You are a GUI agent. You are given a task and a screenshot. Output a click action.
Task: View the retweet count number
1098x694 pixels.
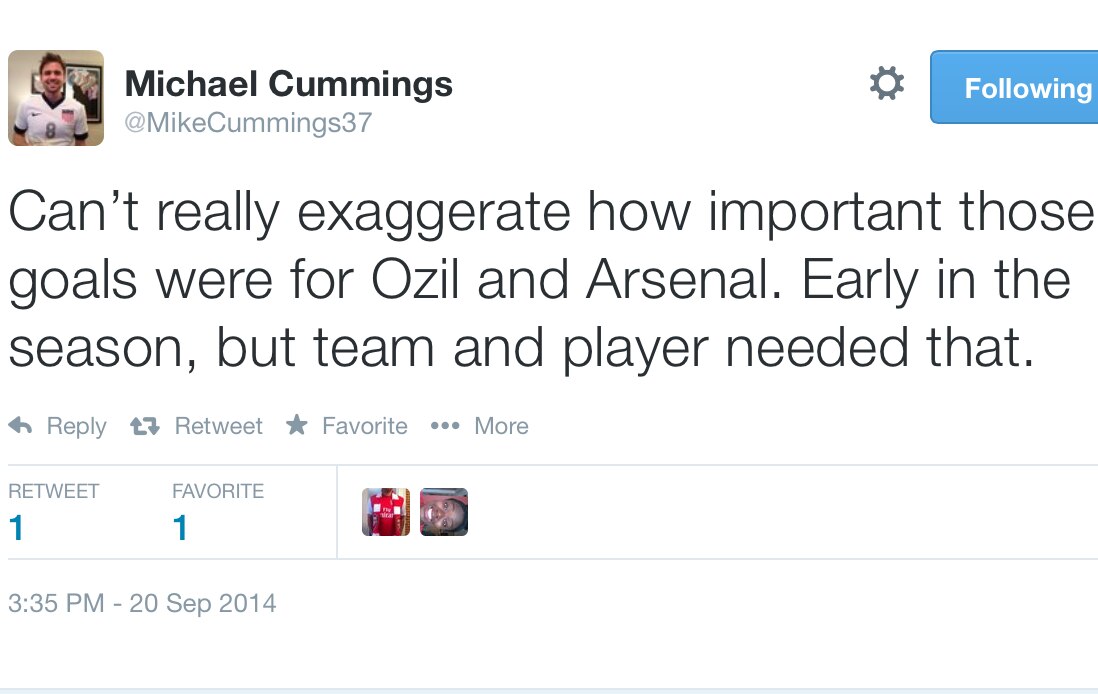click(16, 527)
